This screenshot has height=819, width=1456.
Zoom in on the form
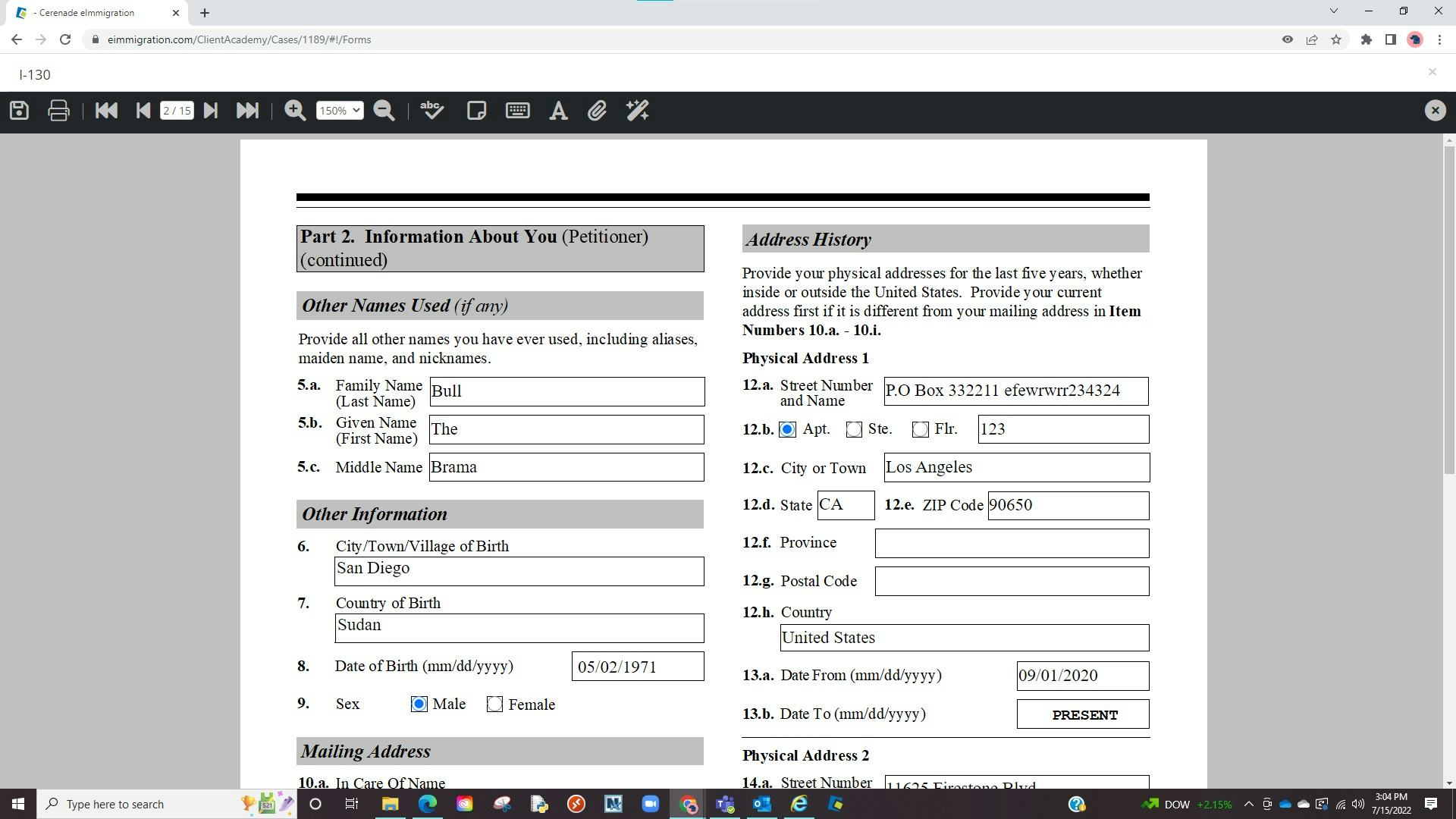point(295,110)
